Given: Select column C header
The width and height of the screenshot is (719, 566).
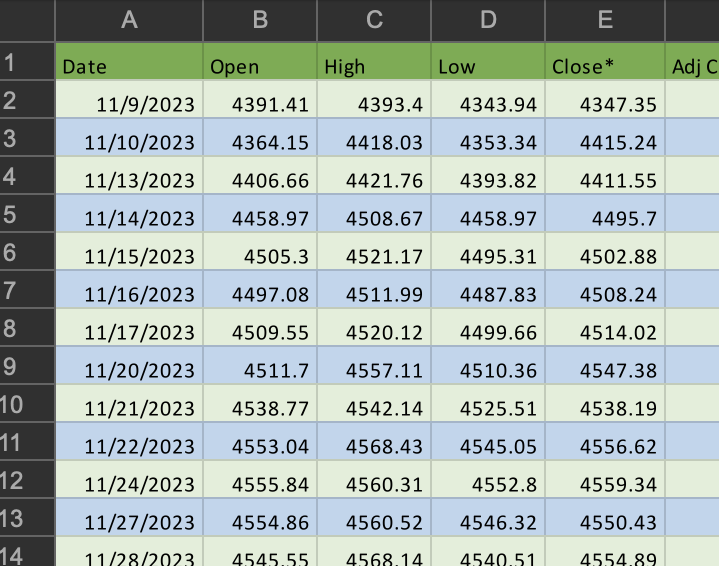Looking at the screenshot, I should [374, 20].
